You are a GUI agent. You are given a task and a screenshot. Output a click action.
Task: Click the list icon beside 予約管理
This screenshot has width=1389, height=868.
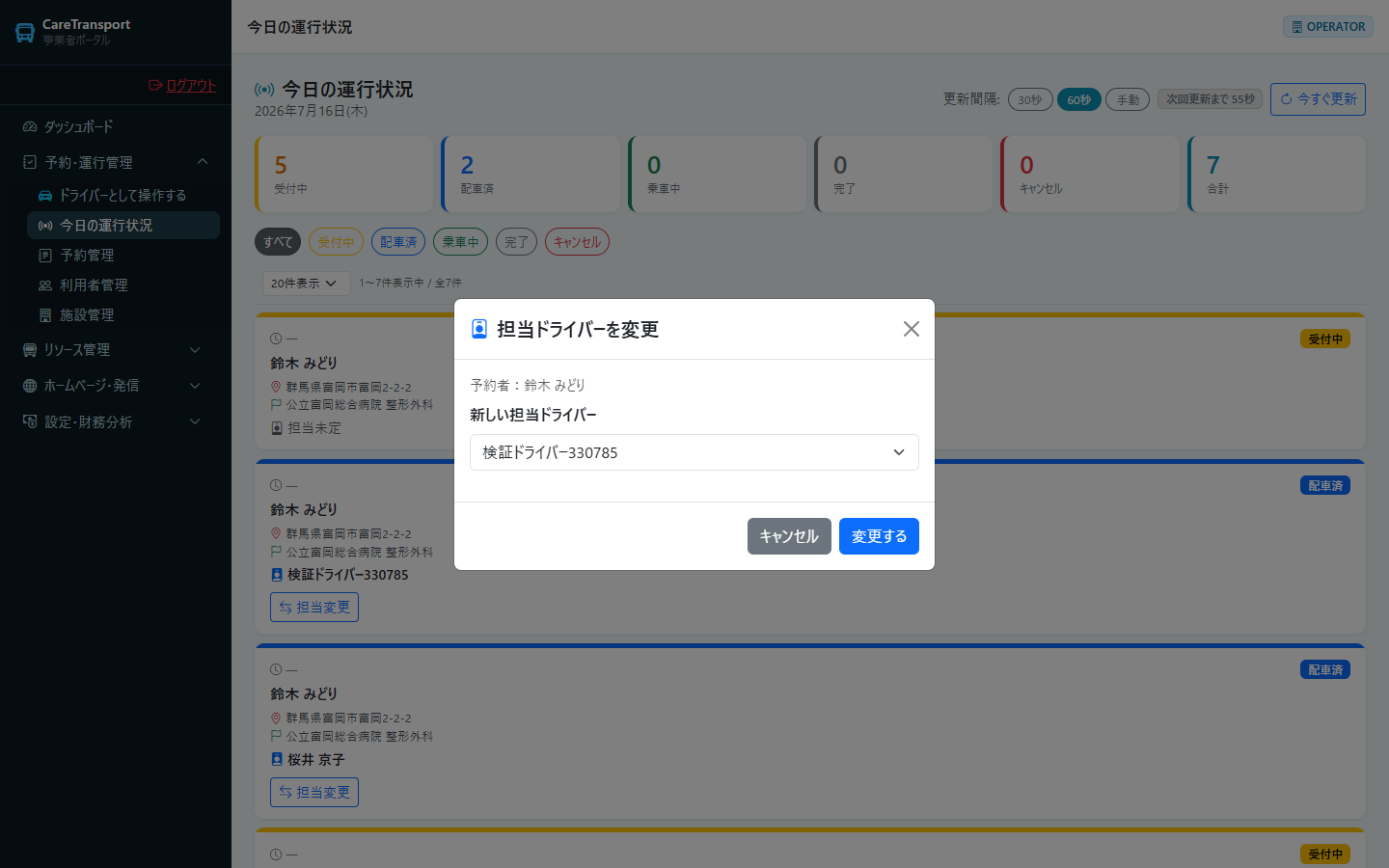(x=45, y=255)
